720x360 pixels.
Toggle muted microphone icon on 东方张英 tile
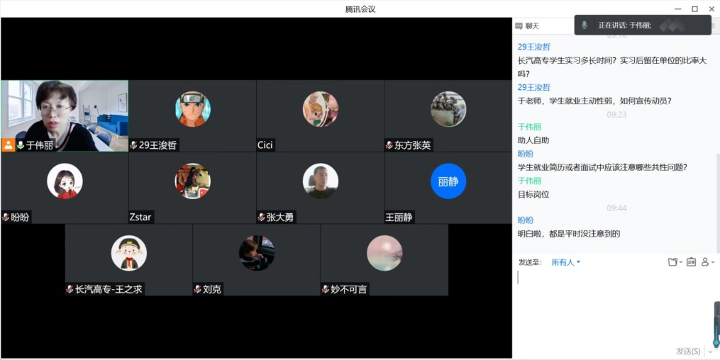click(x=389, y=146)
